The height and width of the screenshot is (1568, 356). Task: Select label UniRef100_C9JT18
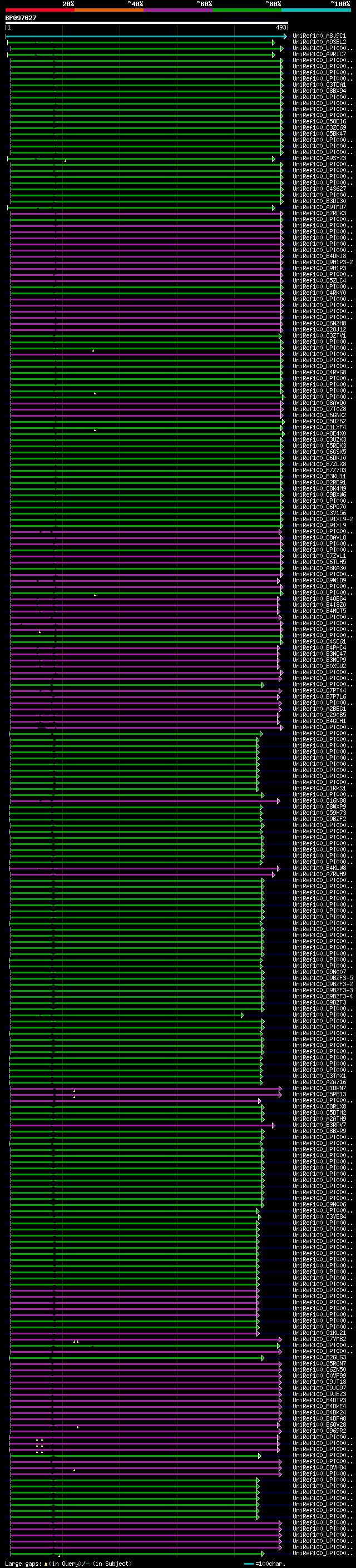click(x=319, y=1382)
